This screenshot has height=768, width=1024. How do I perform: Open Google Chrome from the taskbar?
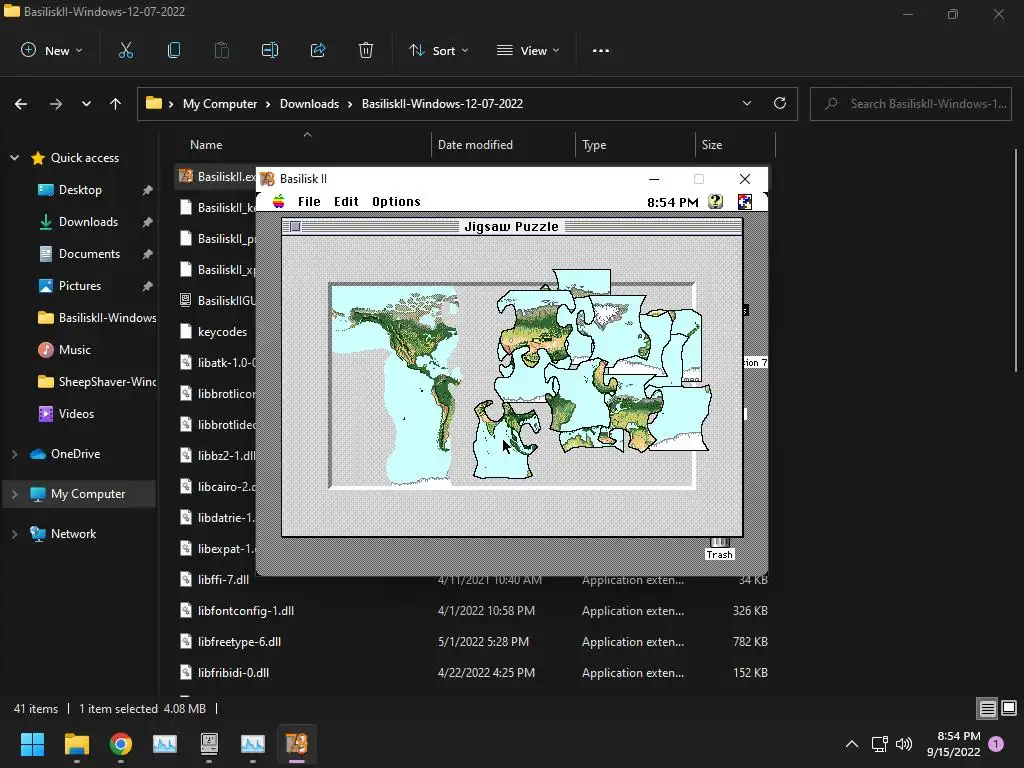pos(121,743)
